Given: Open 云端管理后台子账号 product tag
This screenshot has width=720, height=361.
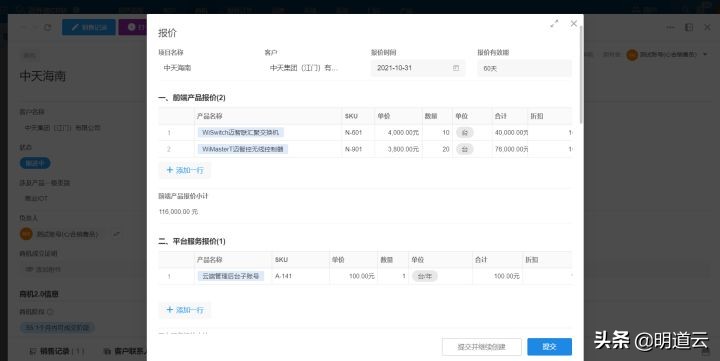Looking at the screenshot, I should click(231, 276).
